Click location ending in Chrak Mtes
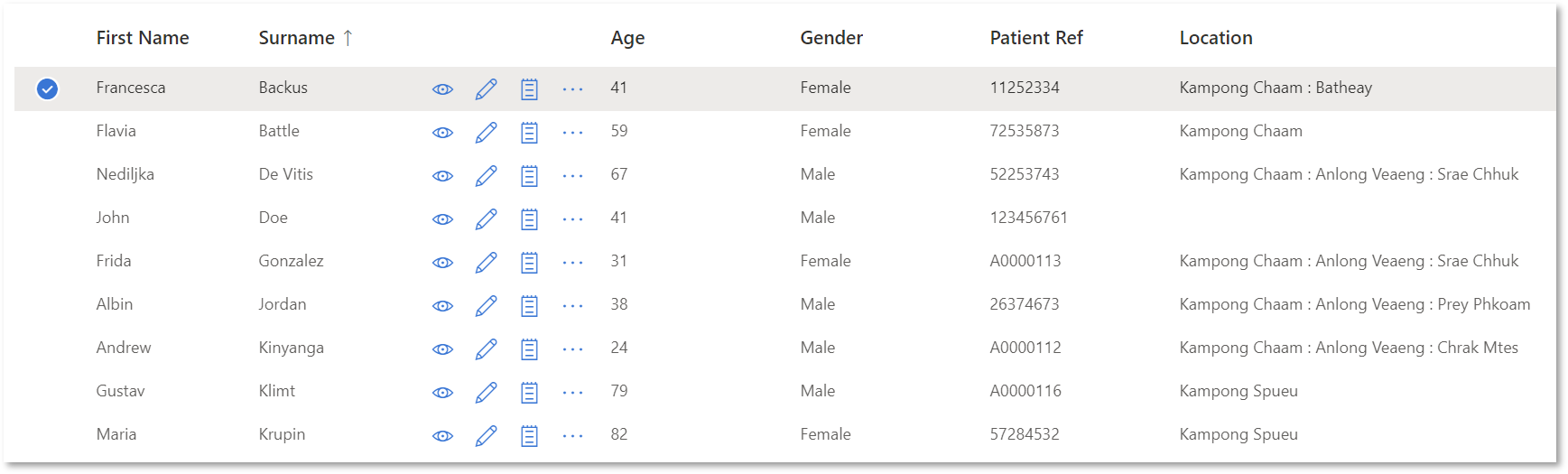Image resolution: width=1568 pixels, height=474 pixels. tap(1349, 348)
